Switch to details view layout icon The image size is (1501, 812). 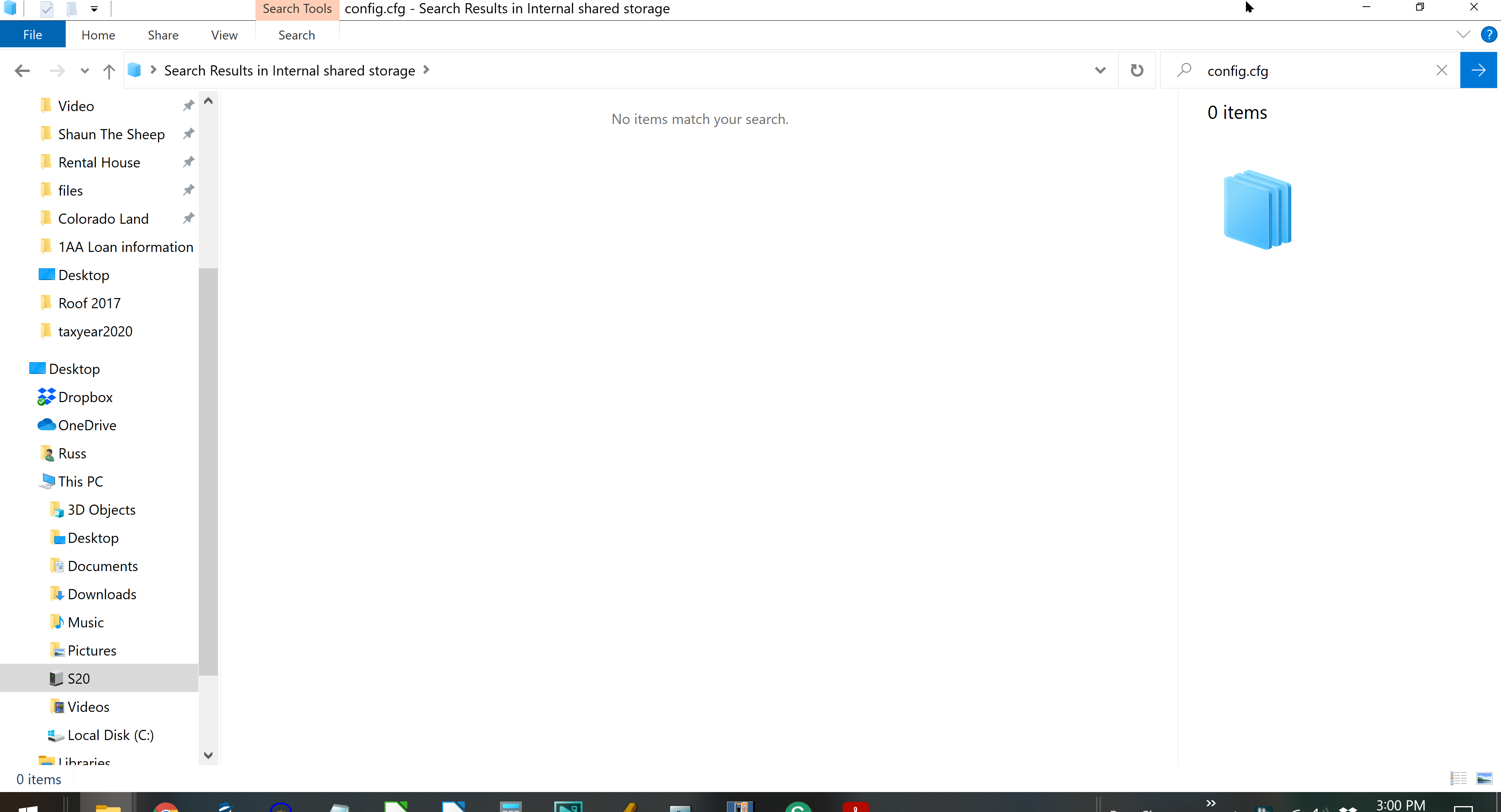(1458, 778)
